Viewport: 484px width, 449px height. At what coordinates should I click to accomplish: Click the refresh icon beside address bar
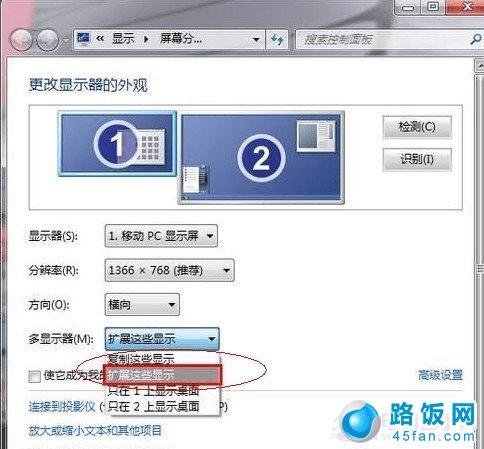277,40
